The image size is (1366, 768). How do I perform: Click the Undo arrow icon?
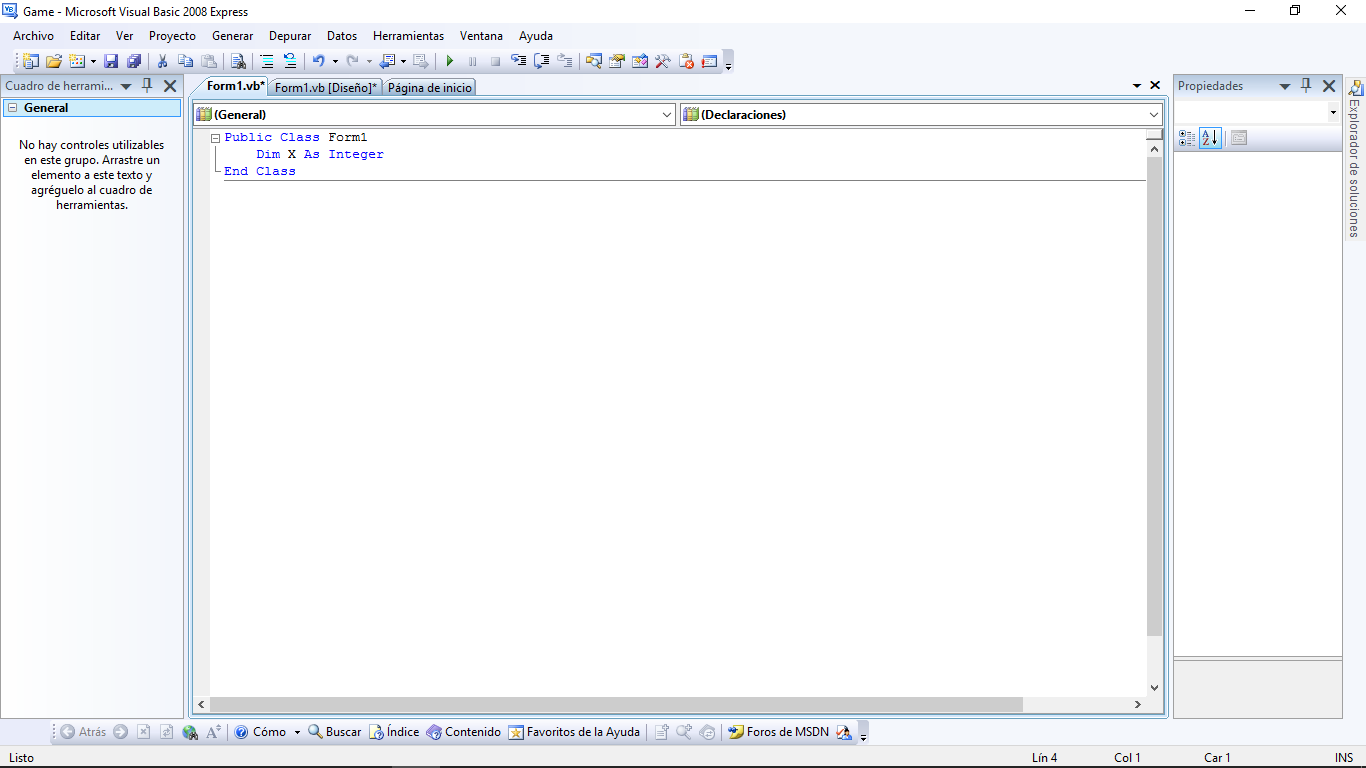(x=318, y=61)
